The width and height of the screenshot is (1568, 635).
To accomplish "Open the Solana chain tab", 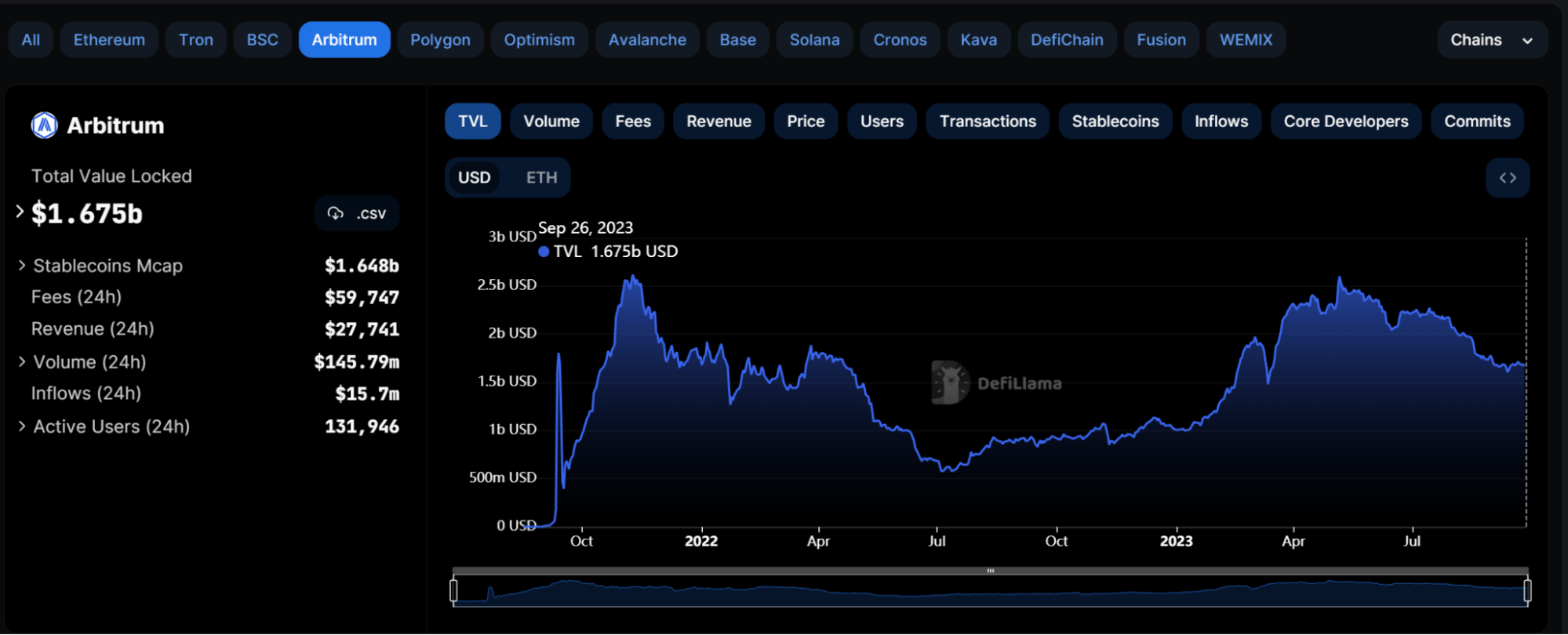I will (x=815, y=40).
